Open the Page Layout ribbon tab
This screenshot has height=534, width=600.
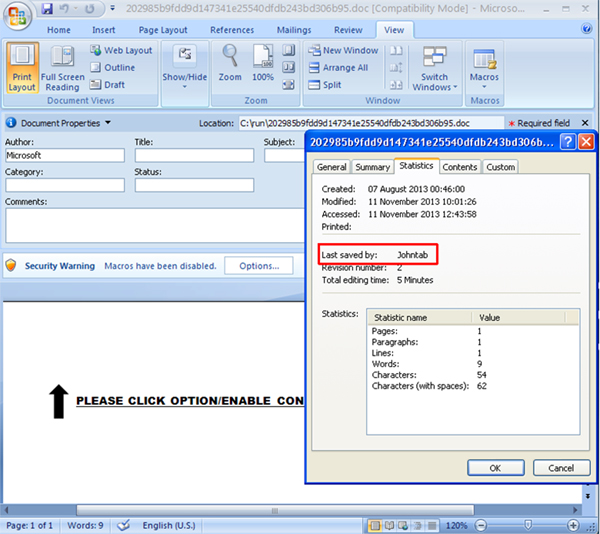point(163,30)
